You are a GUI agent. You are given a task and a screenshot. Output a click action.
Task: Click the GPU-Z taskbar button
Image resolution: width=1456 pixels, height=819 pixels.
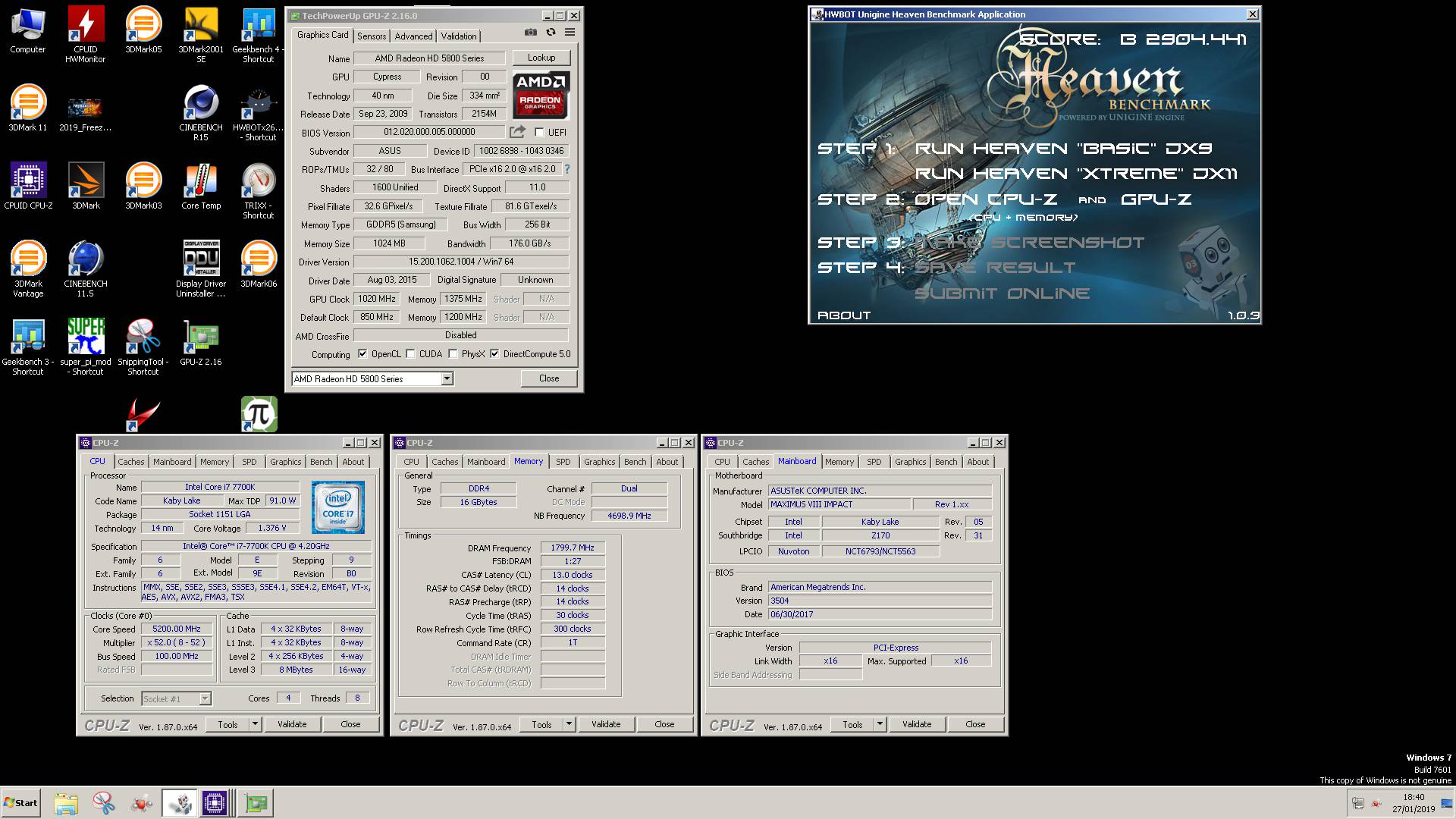(x=256, y=803)
